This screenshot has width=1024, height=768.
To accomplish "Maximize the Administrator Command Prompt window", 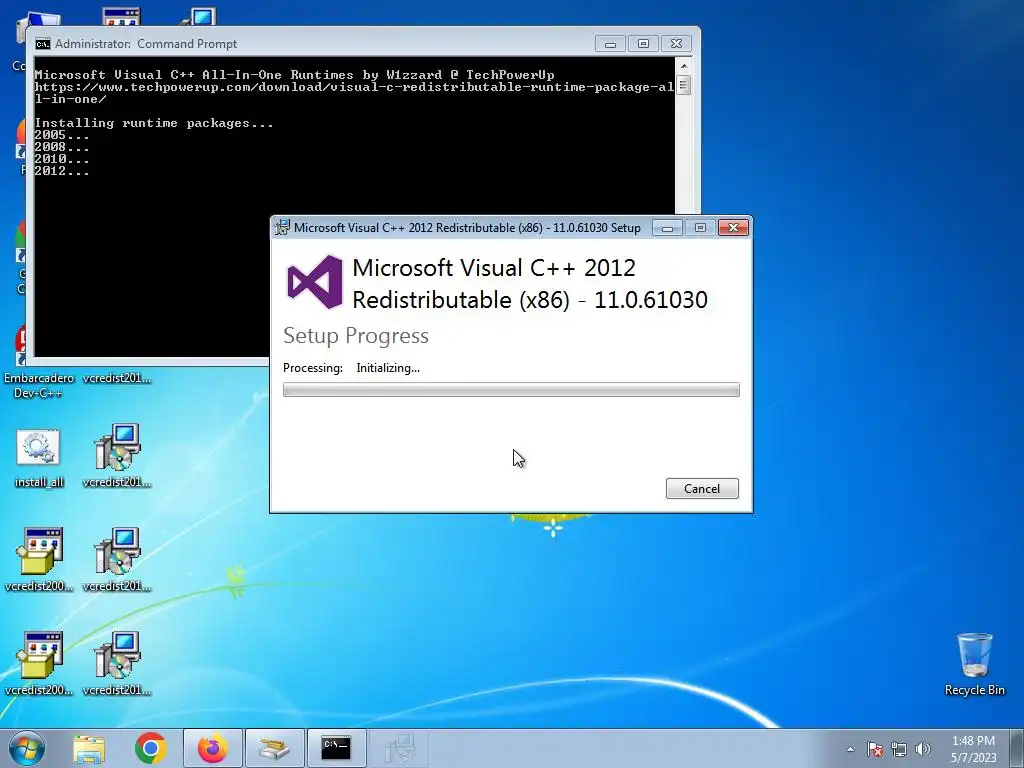I will coord(643,44).
